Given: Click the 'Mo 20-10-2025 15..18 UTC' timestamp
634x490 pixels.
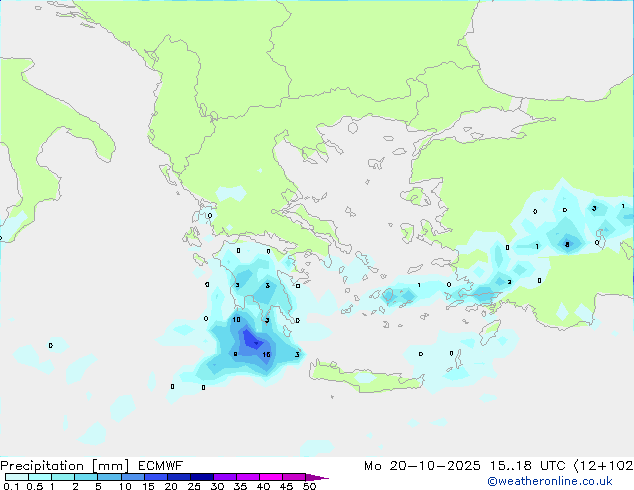Looking at the screenshot, I should click(x=465, y=466).
